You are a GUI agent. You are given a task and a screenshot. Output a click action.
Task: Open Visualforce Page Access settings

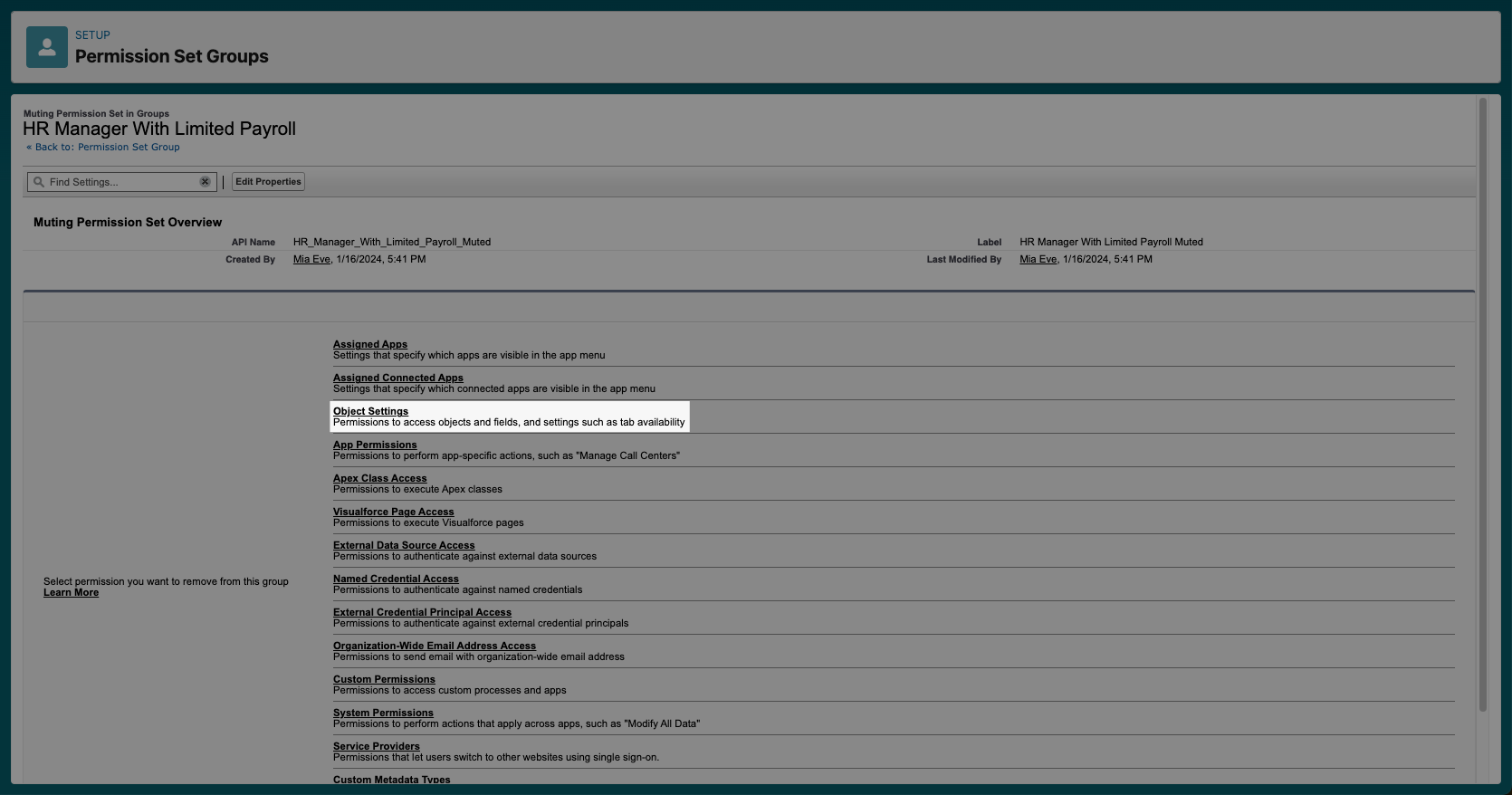(x=393, y=512)
